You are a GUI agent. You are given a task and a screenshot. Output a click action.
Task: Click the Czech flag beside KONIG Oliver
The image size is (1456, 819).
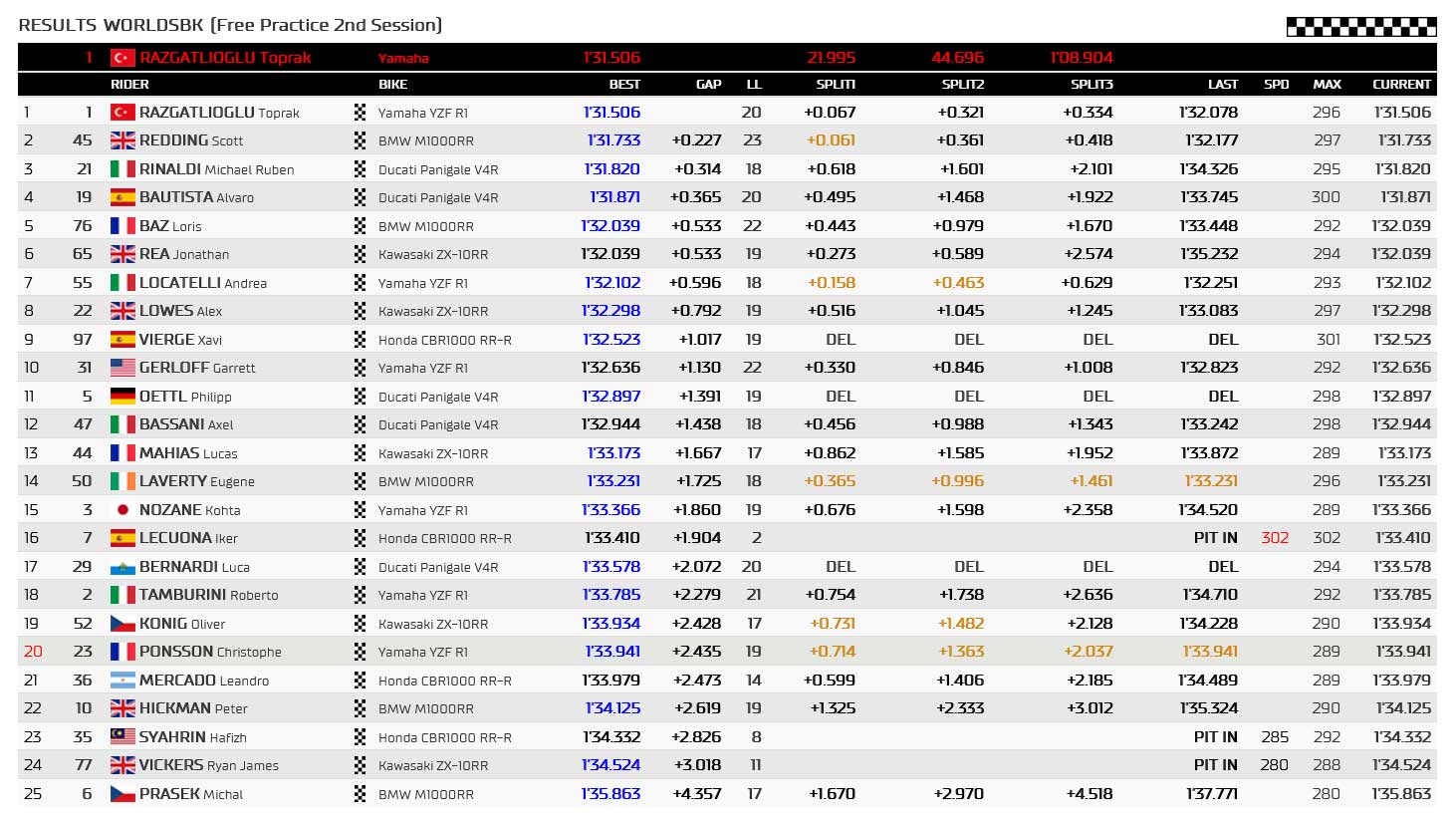pos(122,624)
